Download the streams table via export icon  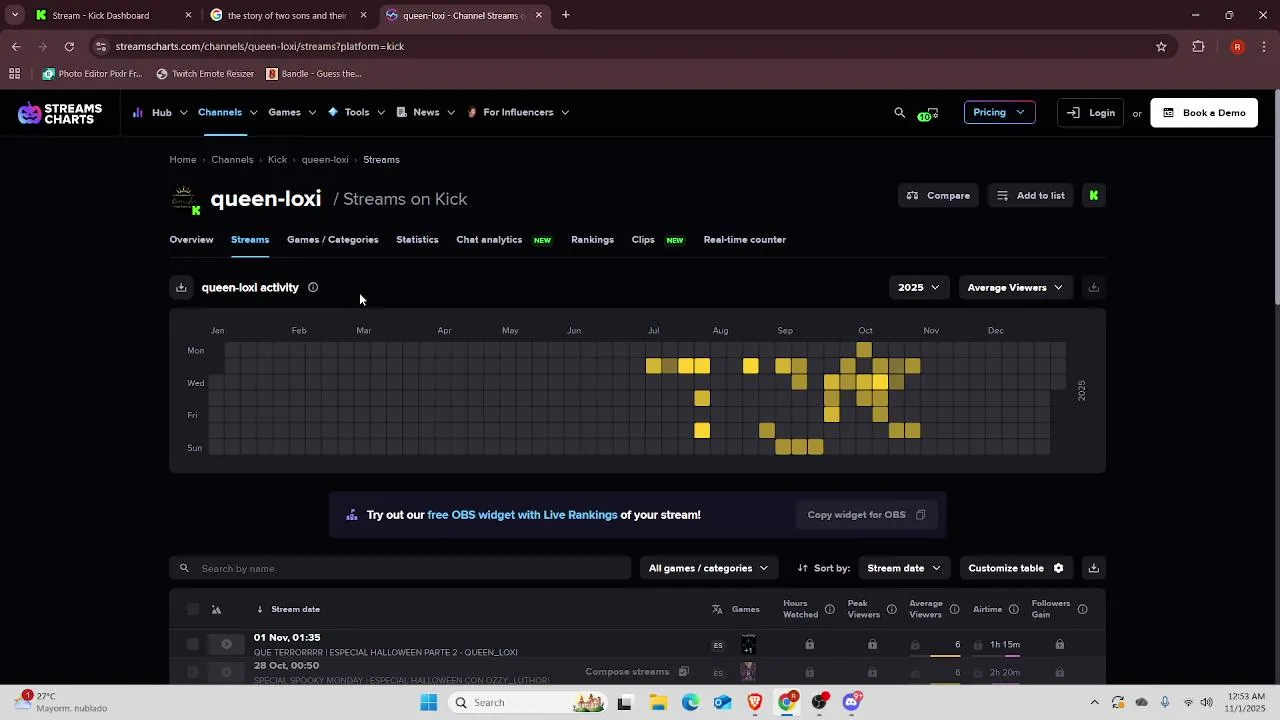coord(1094,568)
